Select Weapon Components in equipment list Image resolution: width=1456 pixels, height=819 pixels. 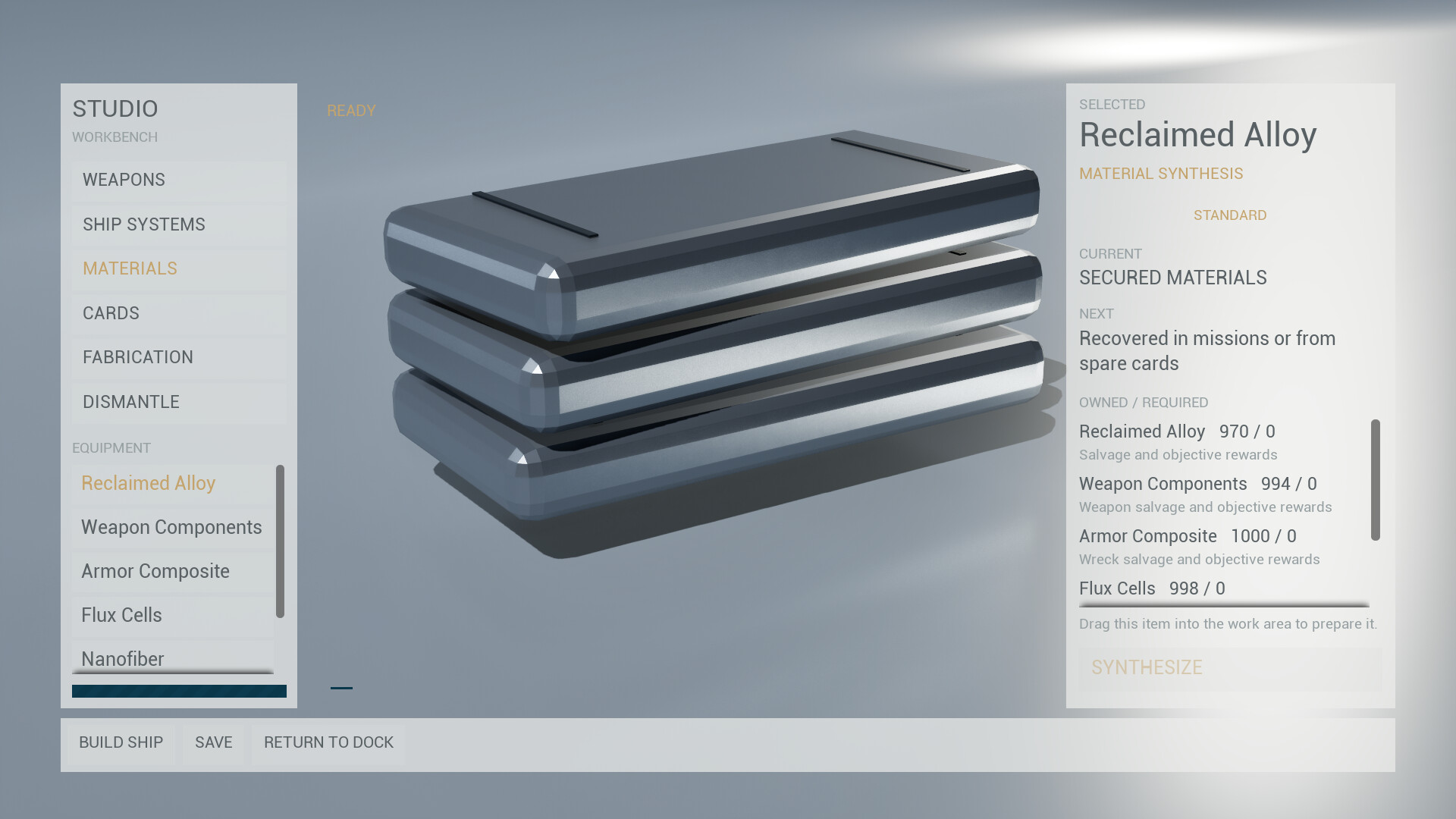pos(173,527)
